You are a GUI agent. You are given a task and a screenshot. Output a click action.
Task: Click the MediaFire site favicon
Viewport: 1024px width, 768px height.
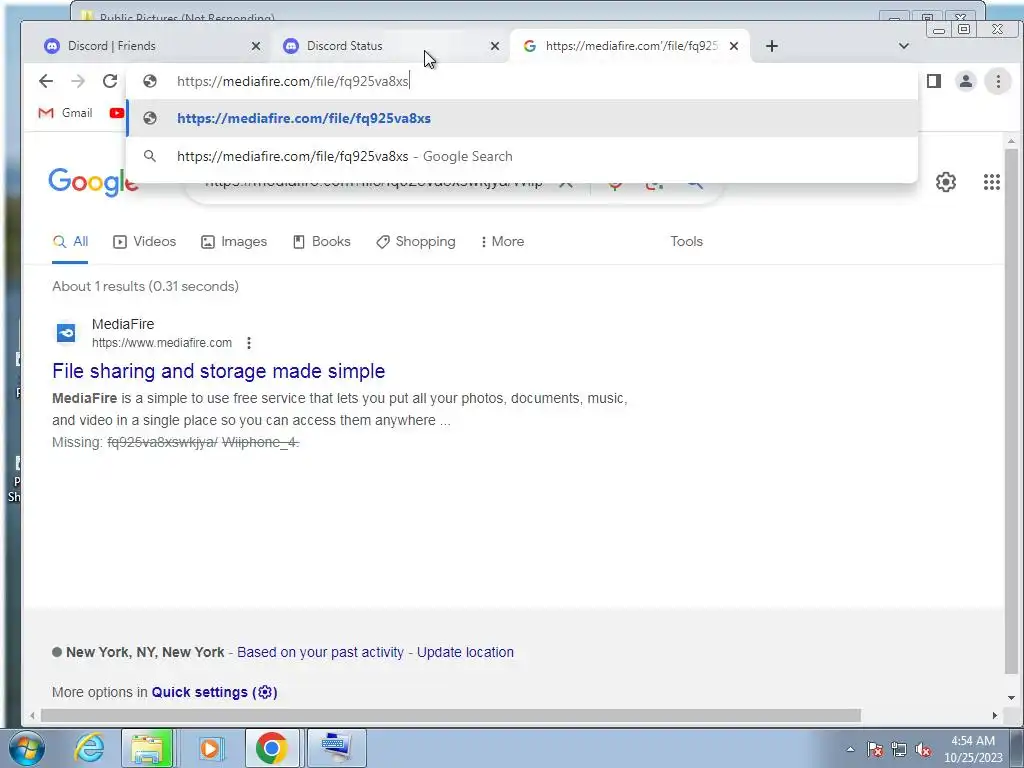[65, 333]
